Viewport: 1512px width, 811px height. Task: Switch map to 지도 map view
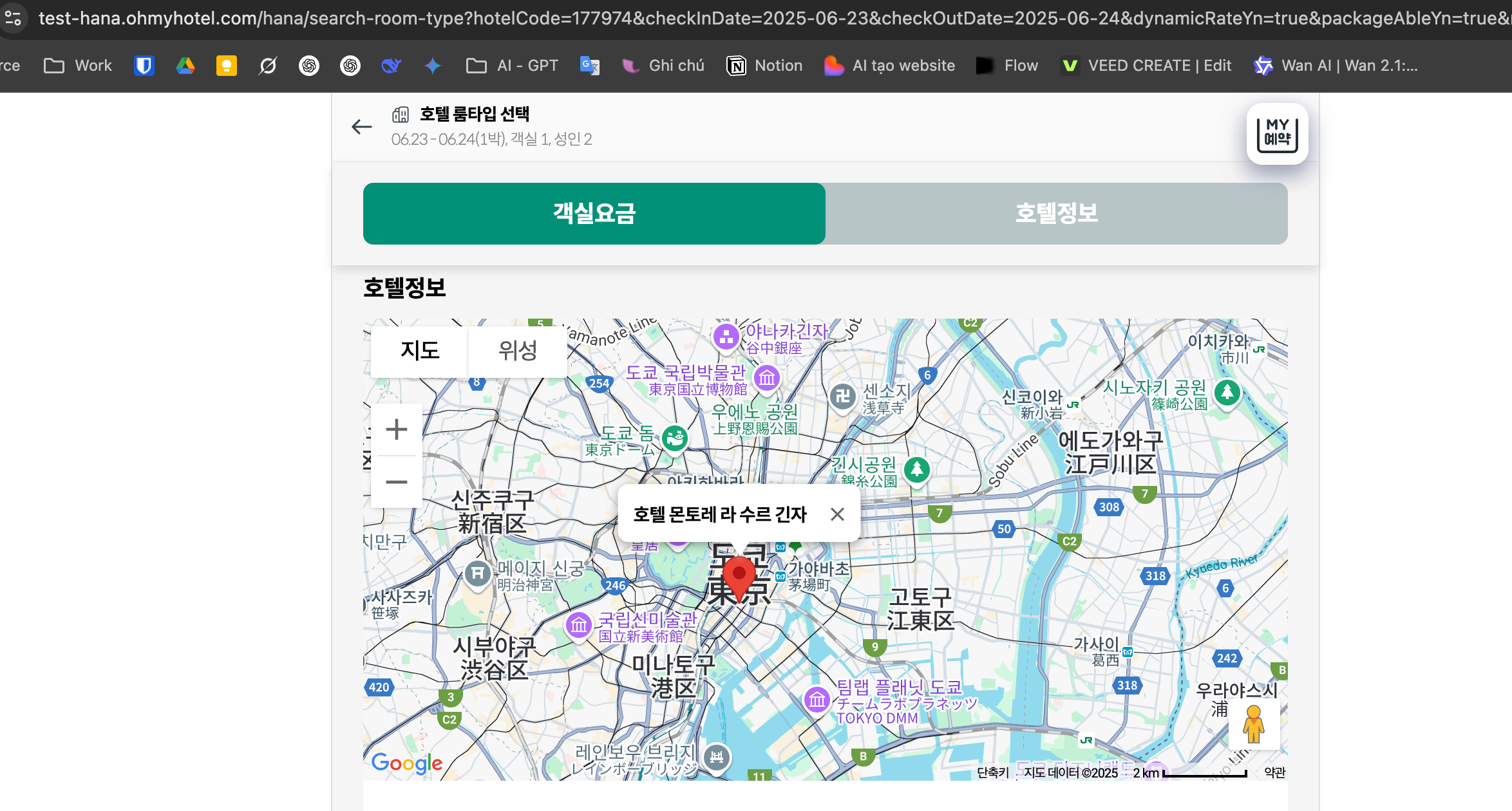[420, 351]
